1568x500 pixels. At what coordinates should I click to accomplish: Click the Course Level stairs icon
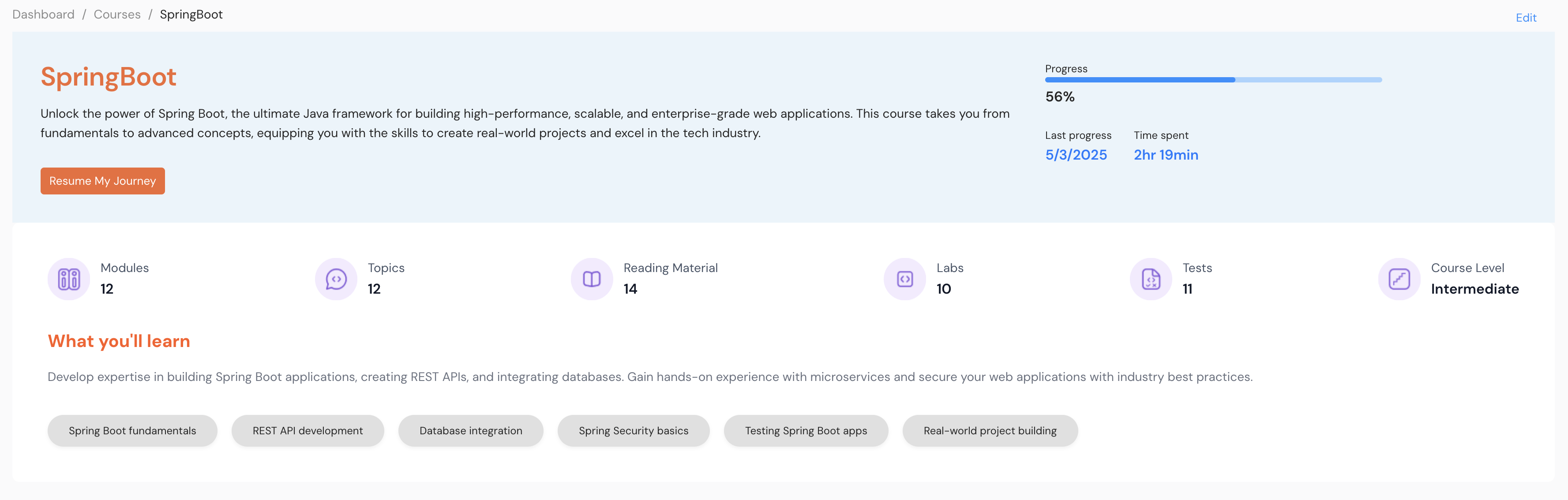(1399, 279)
